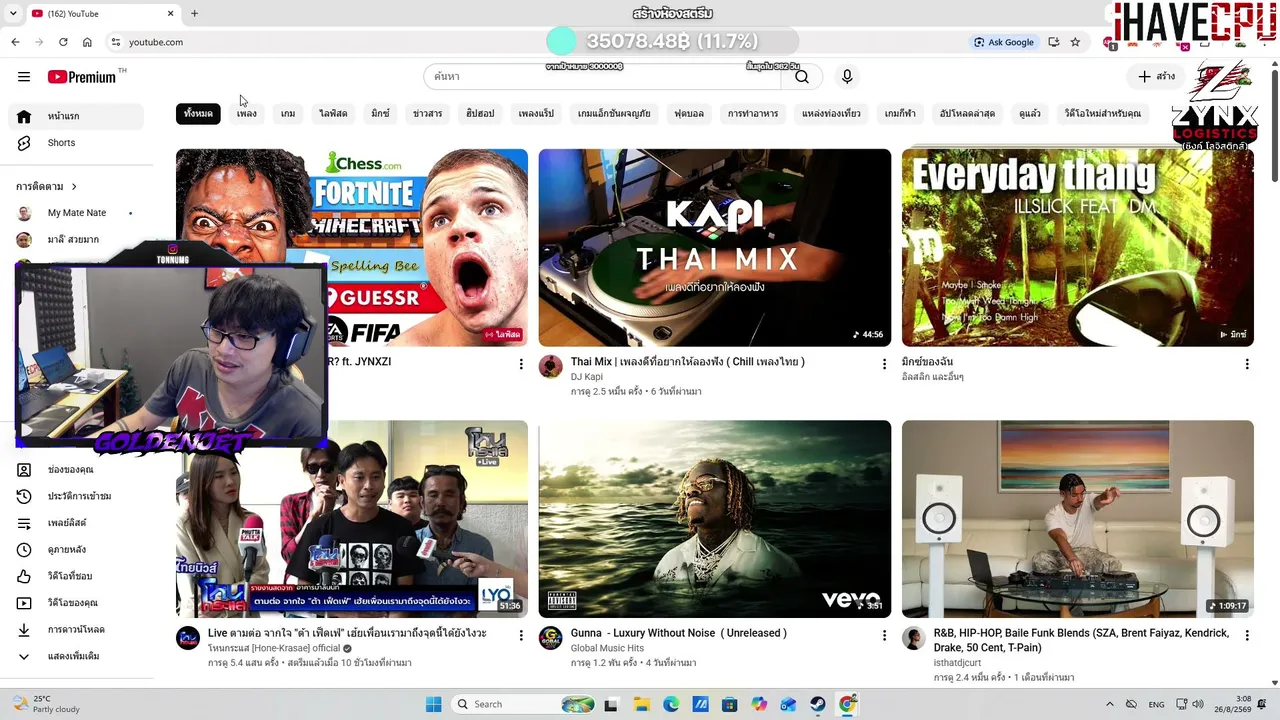Click the Windows taskbar Search box
This screenshot has height=720, width=1280.
(524, 704)
